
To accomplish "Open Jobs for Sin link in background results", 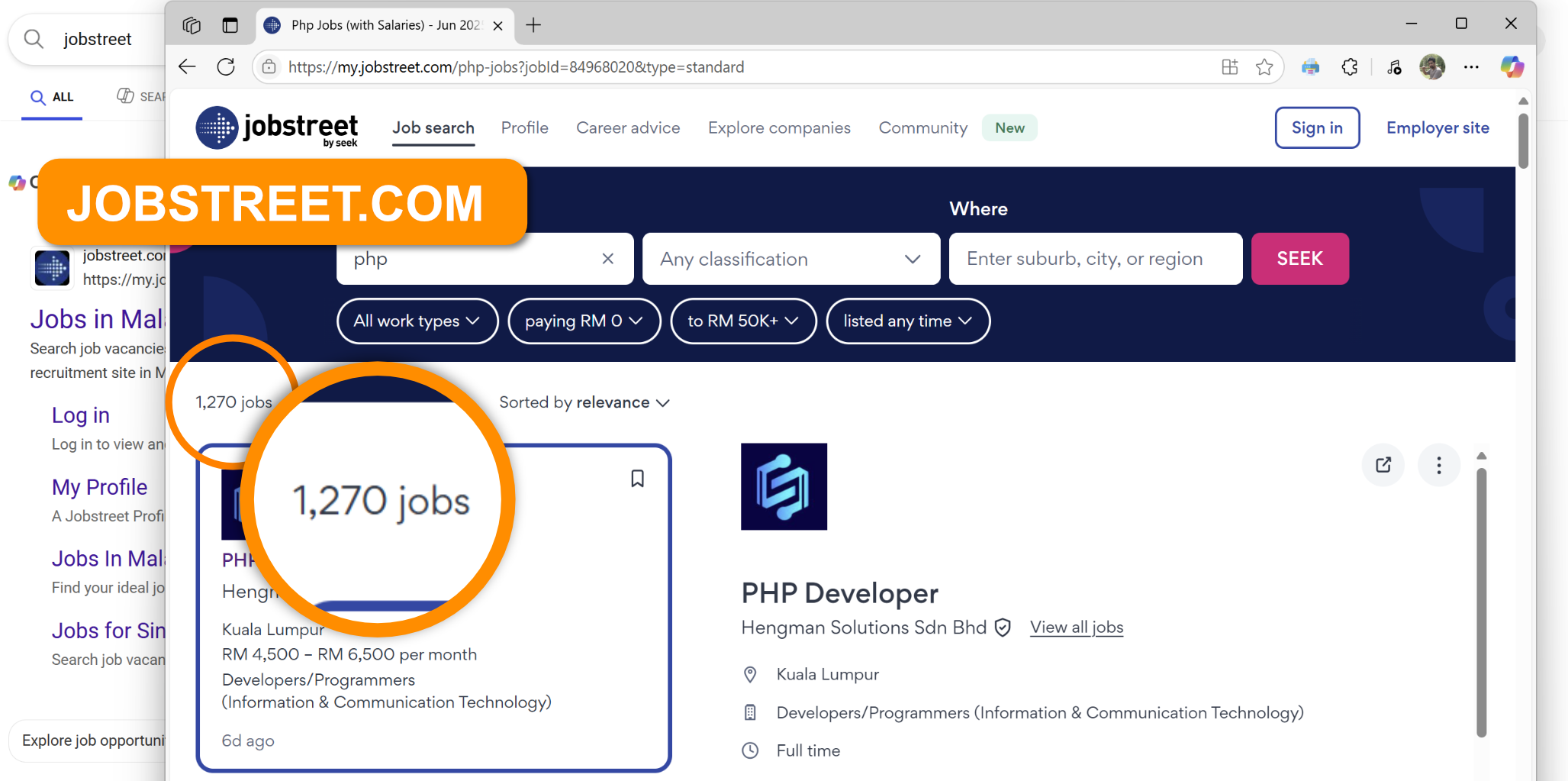I will [x=108, y=631].
